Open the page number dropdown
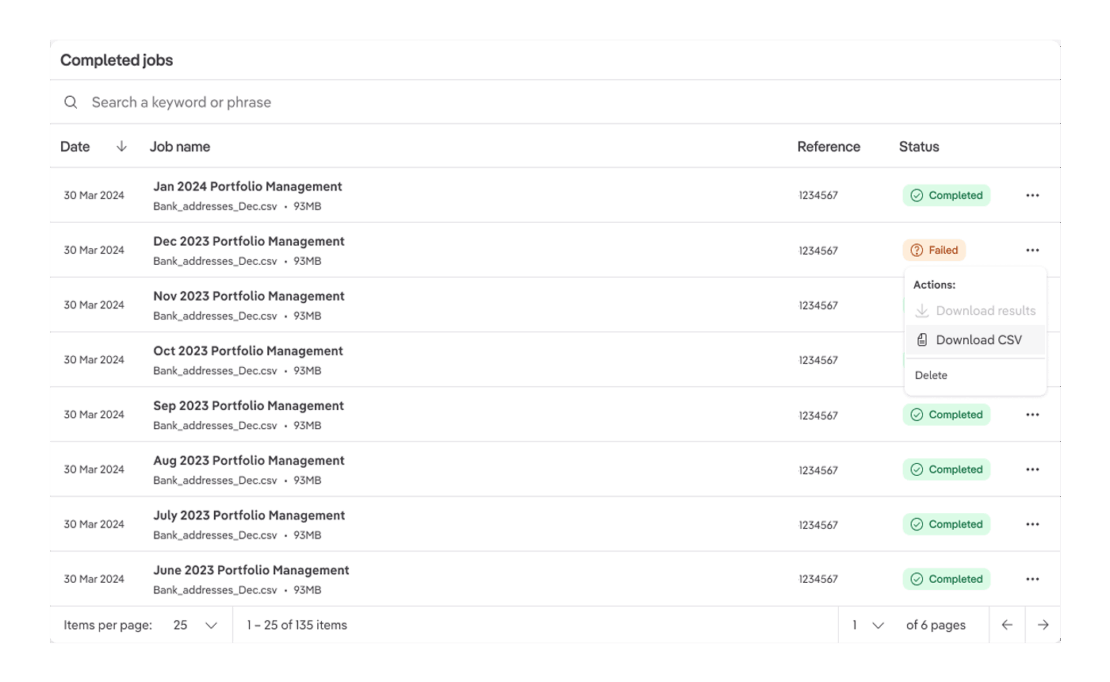The height and width of the screenshot is (682, 1110). (867, 625)
